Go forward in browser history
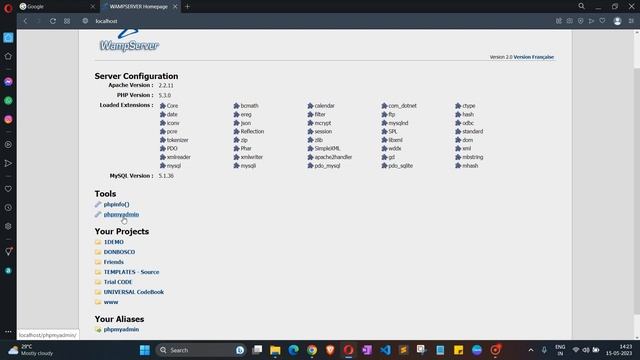The width and height of the screenshot is (640, 360). tap(39, 21)
